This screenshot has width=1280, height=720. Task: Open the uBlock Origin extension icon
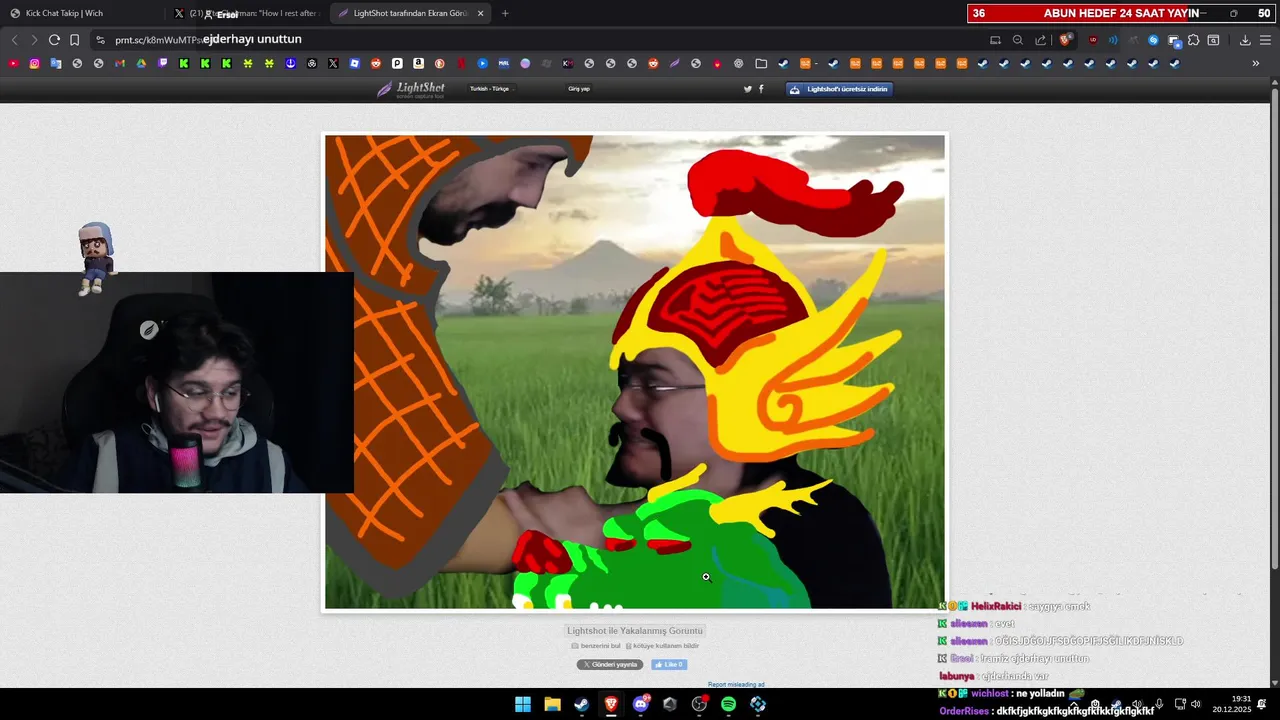coord(1092,40)
